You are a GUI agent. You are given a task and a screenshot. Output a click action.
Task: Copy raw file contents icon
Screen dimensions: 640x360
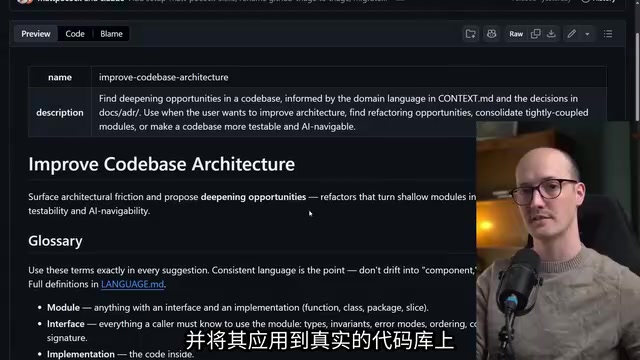[x=536, y=34]
